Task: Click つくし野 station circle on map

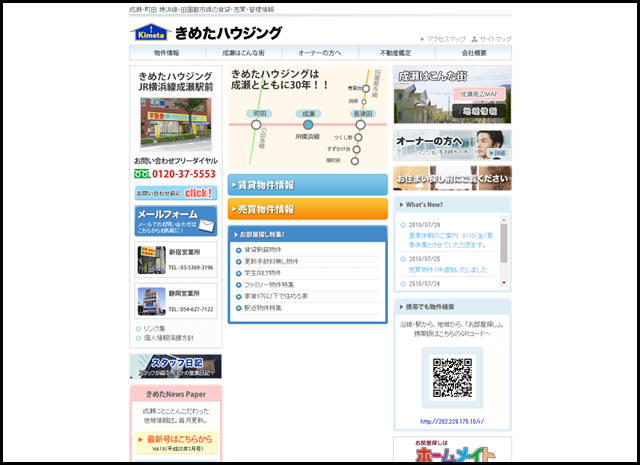Action: click(358, 138)
